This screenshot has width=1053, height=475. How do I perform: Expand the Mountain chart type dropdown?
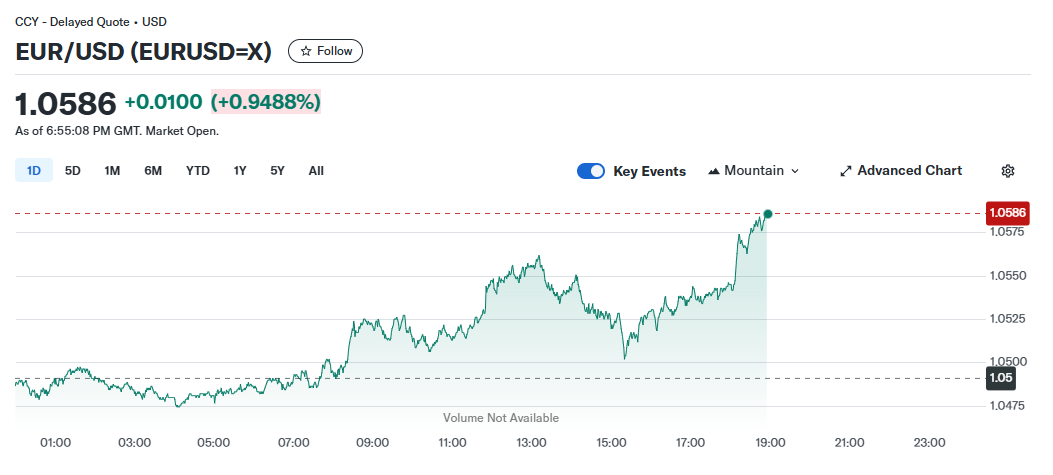(795, 171)
